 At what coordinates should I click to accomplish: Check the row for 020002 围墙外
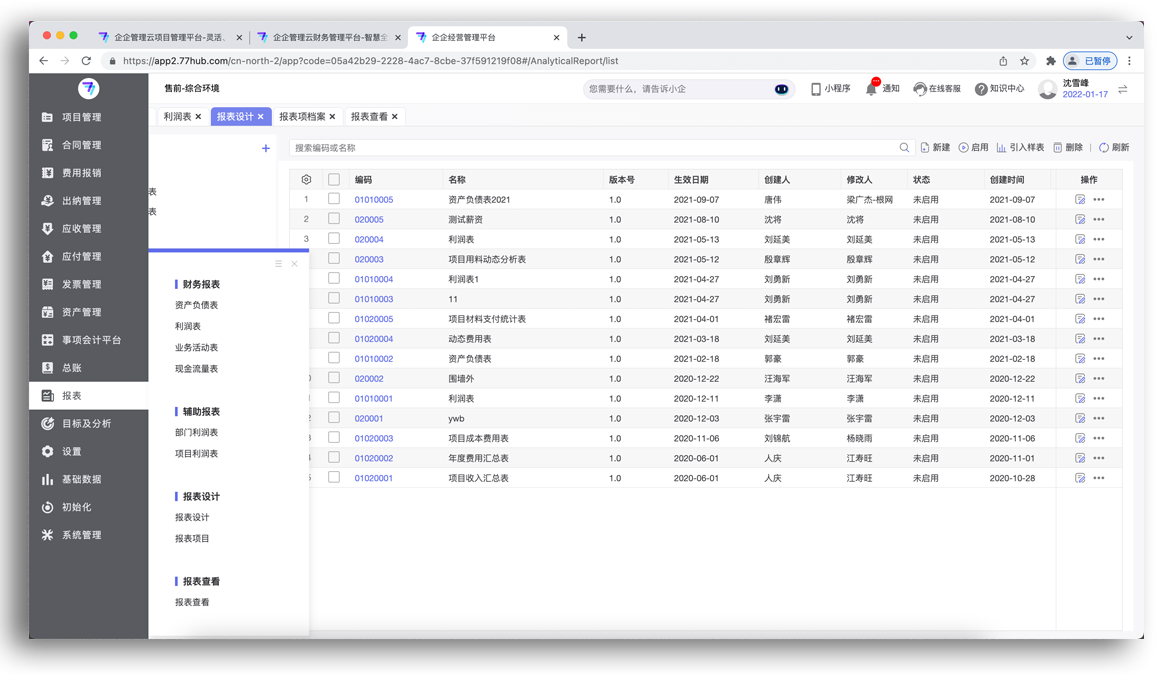334,378
